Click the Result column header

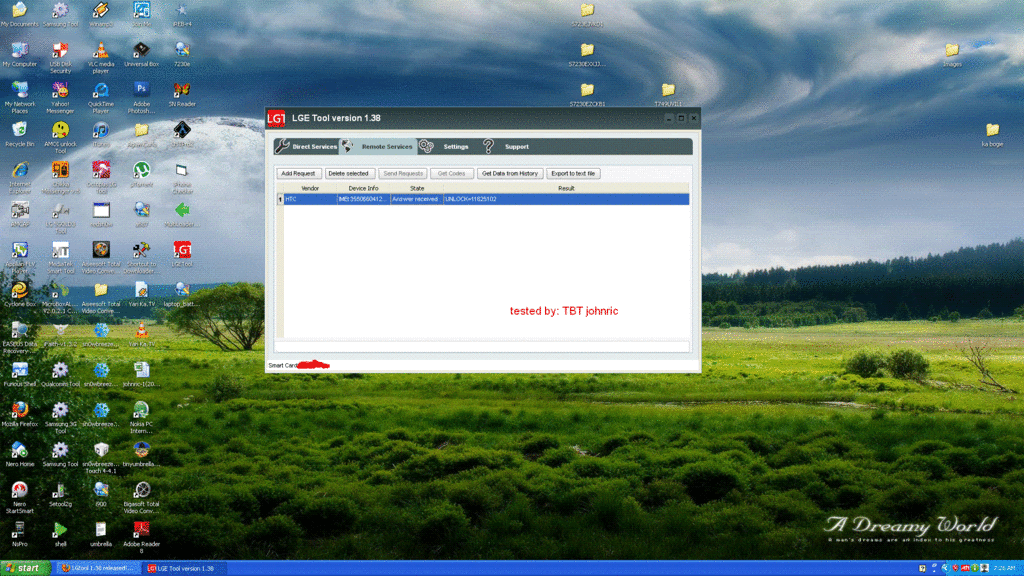pos(566,188)
